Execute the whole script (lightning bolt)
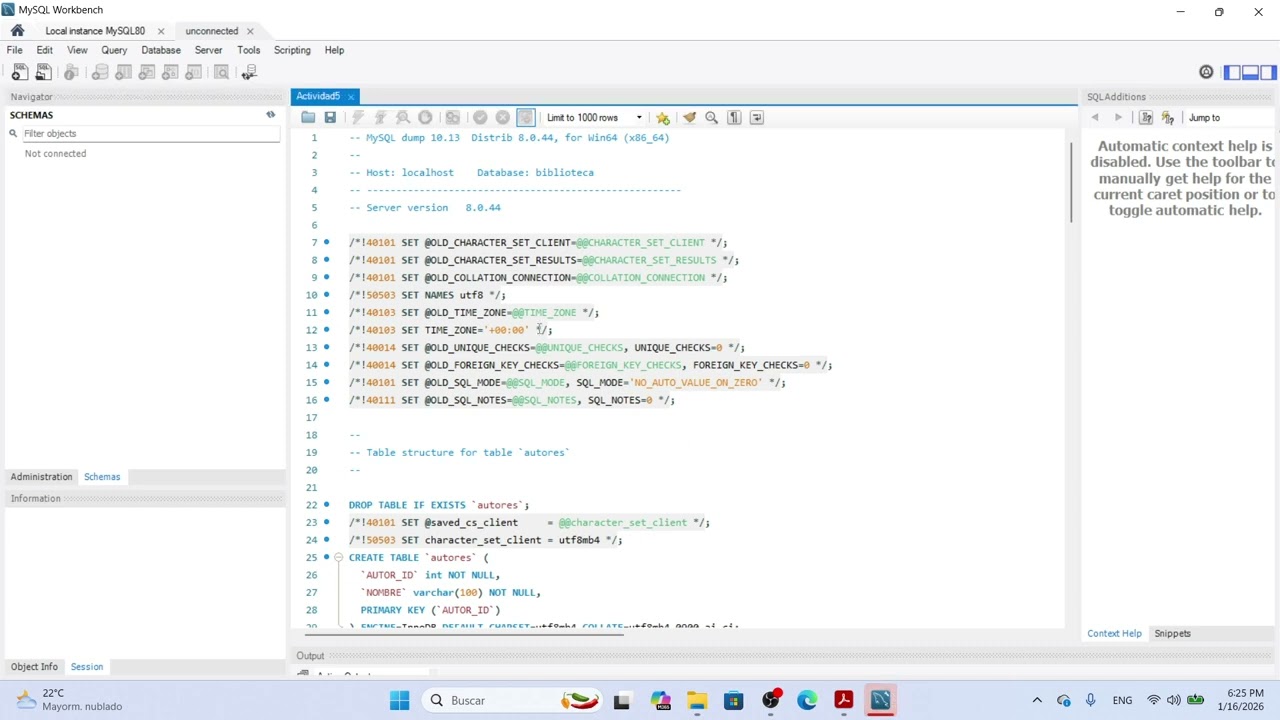Screen dimensions: 1280x720 [x=358, y=118]
